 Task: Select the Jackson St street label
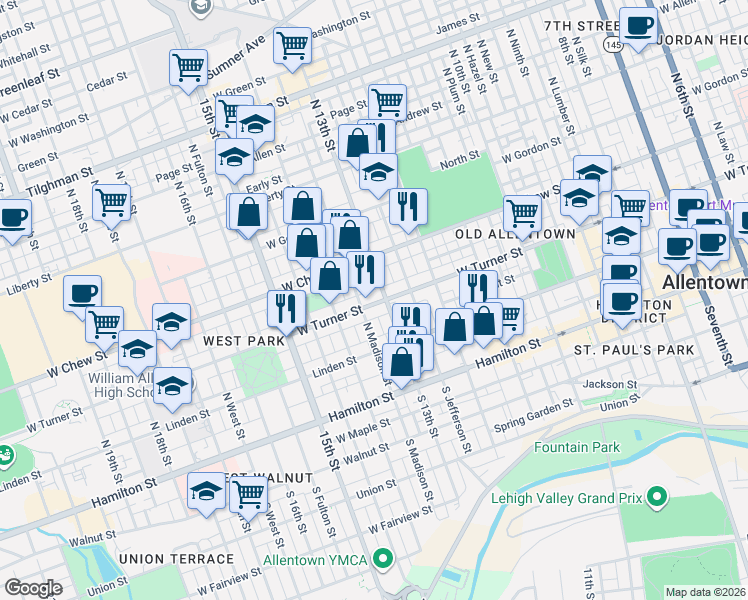pos(610,384)
